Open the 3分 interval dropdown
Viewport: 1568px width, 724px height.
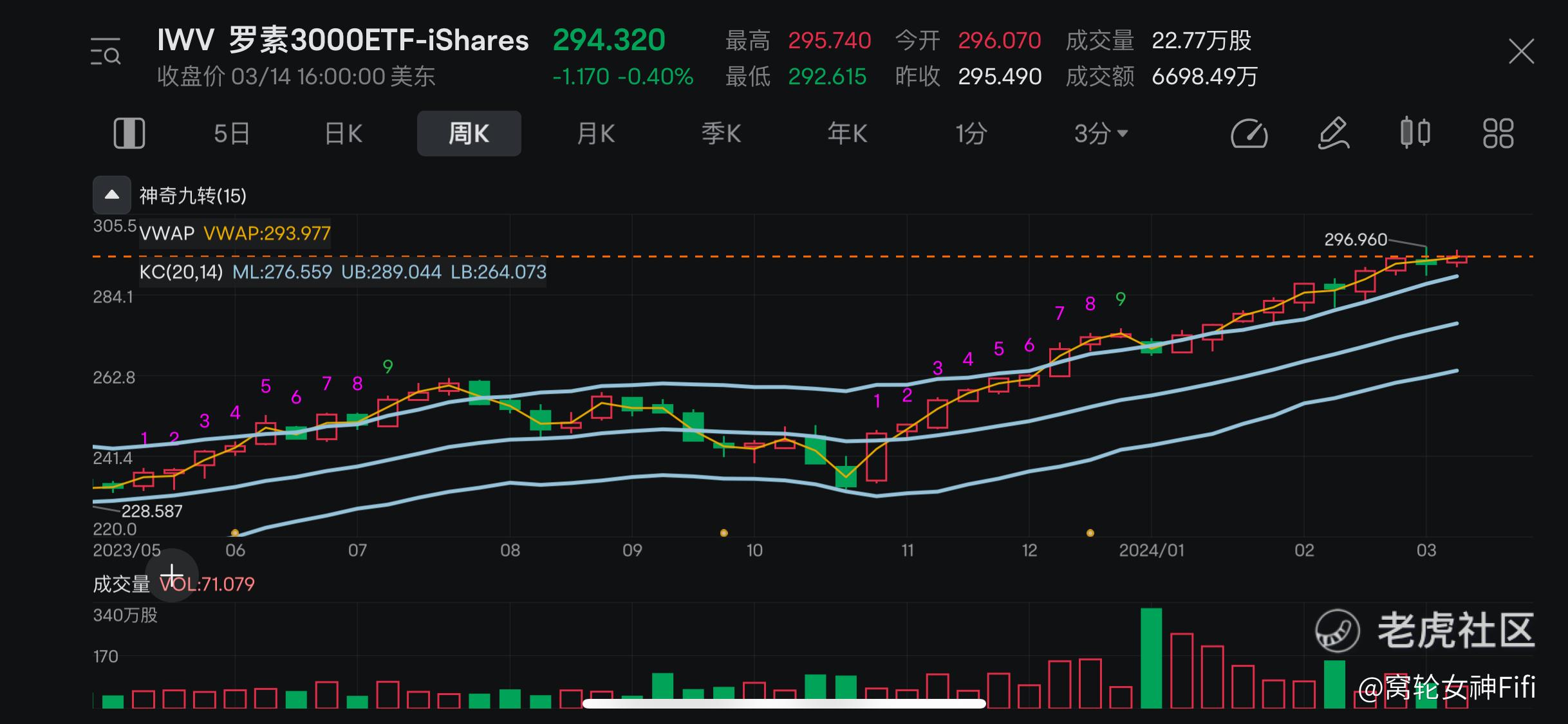pyautogui.click(x=1101, y=134)
